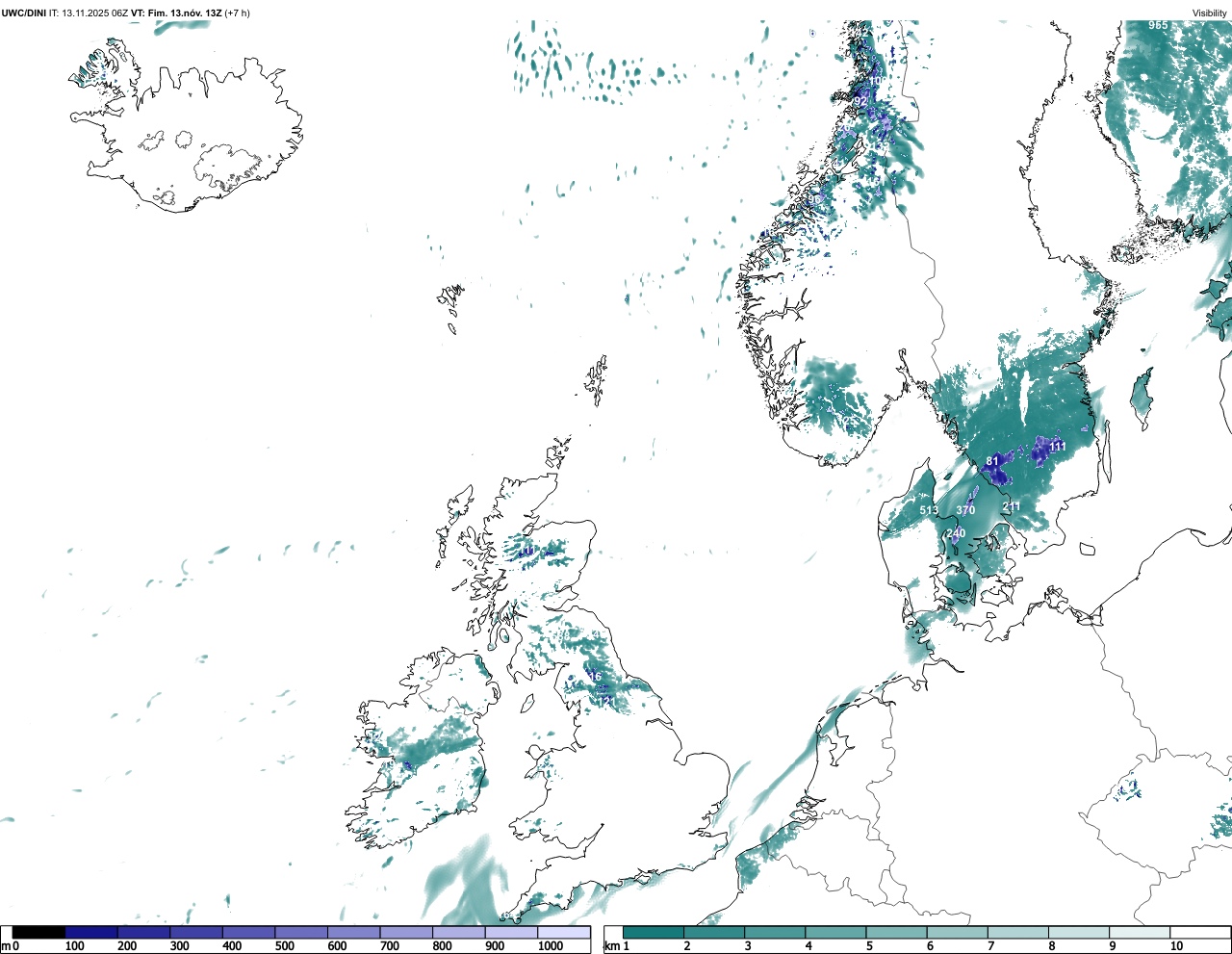Screen dimensions: 1232x954
Task: Pick the 200–300 m legend color box
Action: point(143,933)
